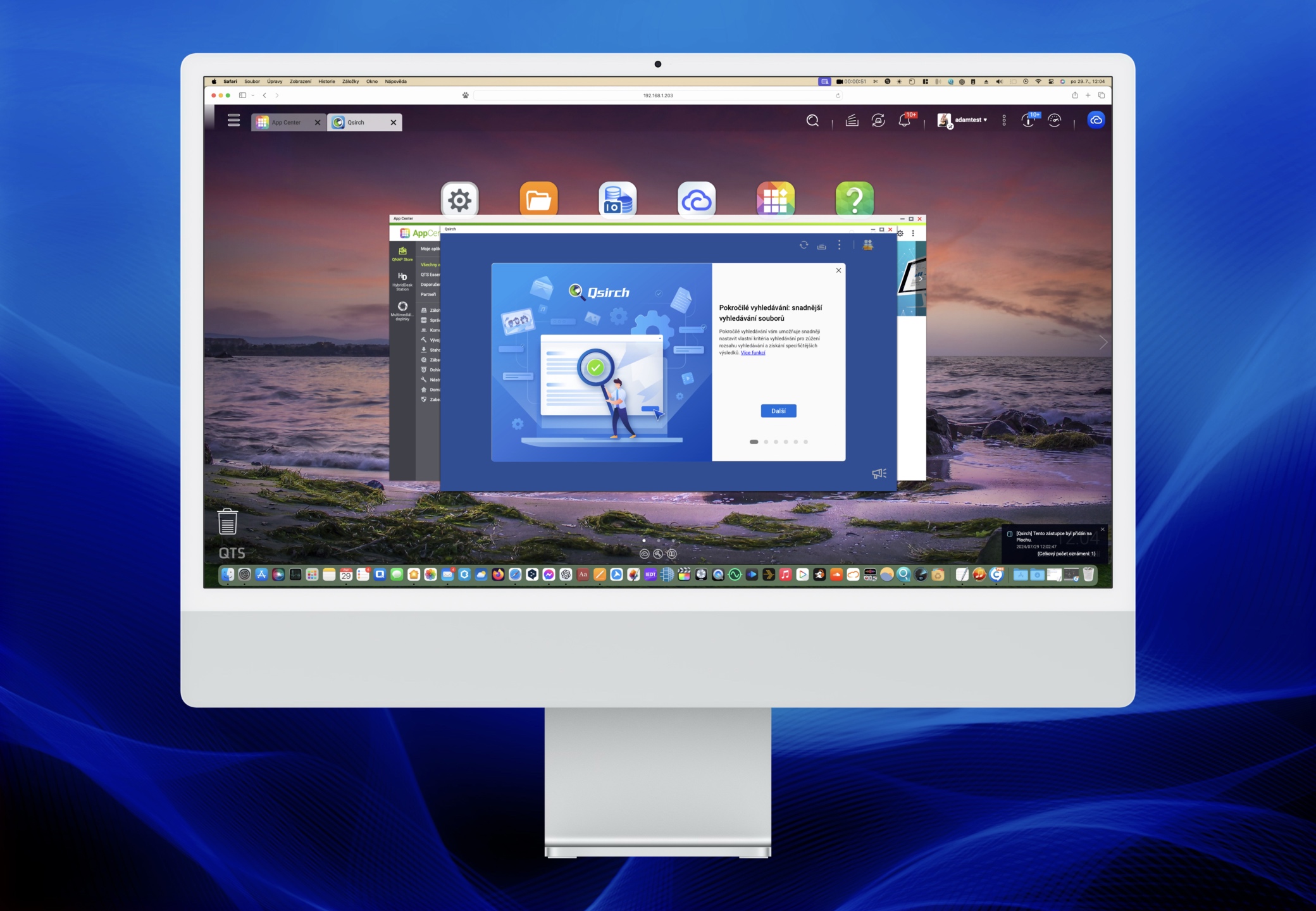This screenshot has height=911, width=1316.
Task: Click the Další button
Action: [778, 411]
